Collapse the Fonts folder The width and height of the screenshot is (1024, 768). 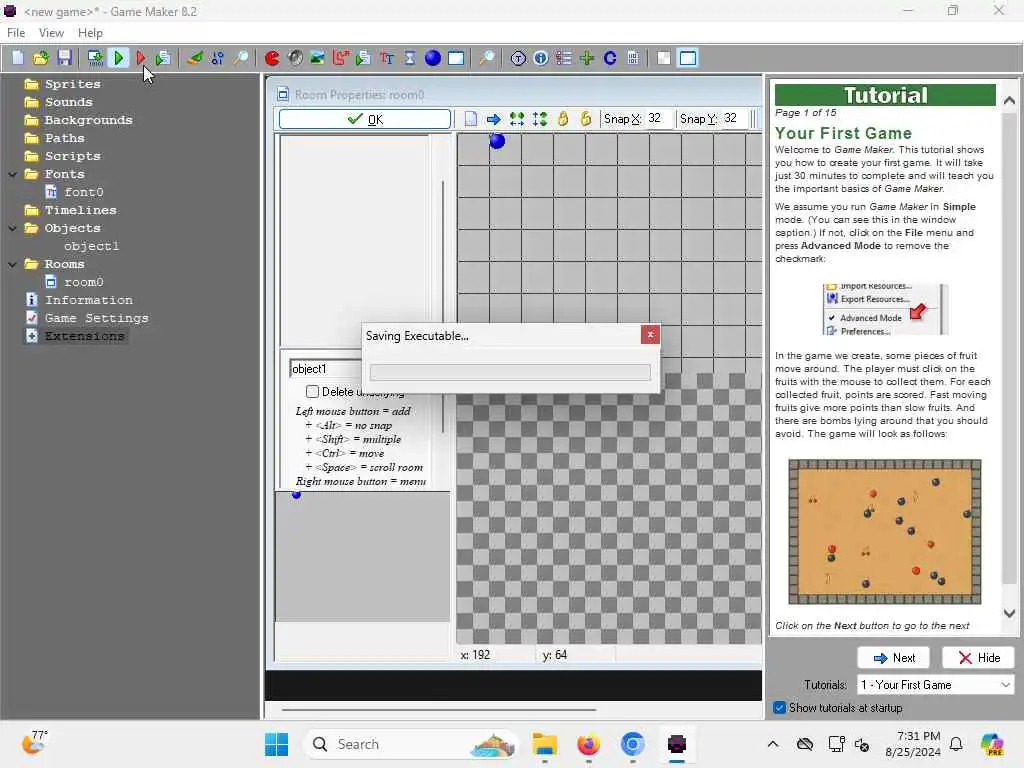pyautogui.click(x=12, y=174)
